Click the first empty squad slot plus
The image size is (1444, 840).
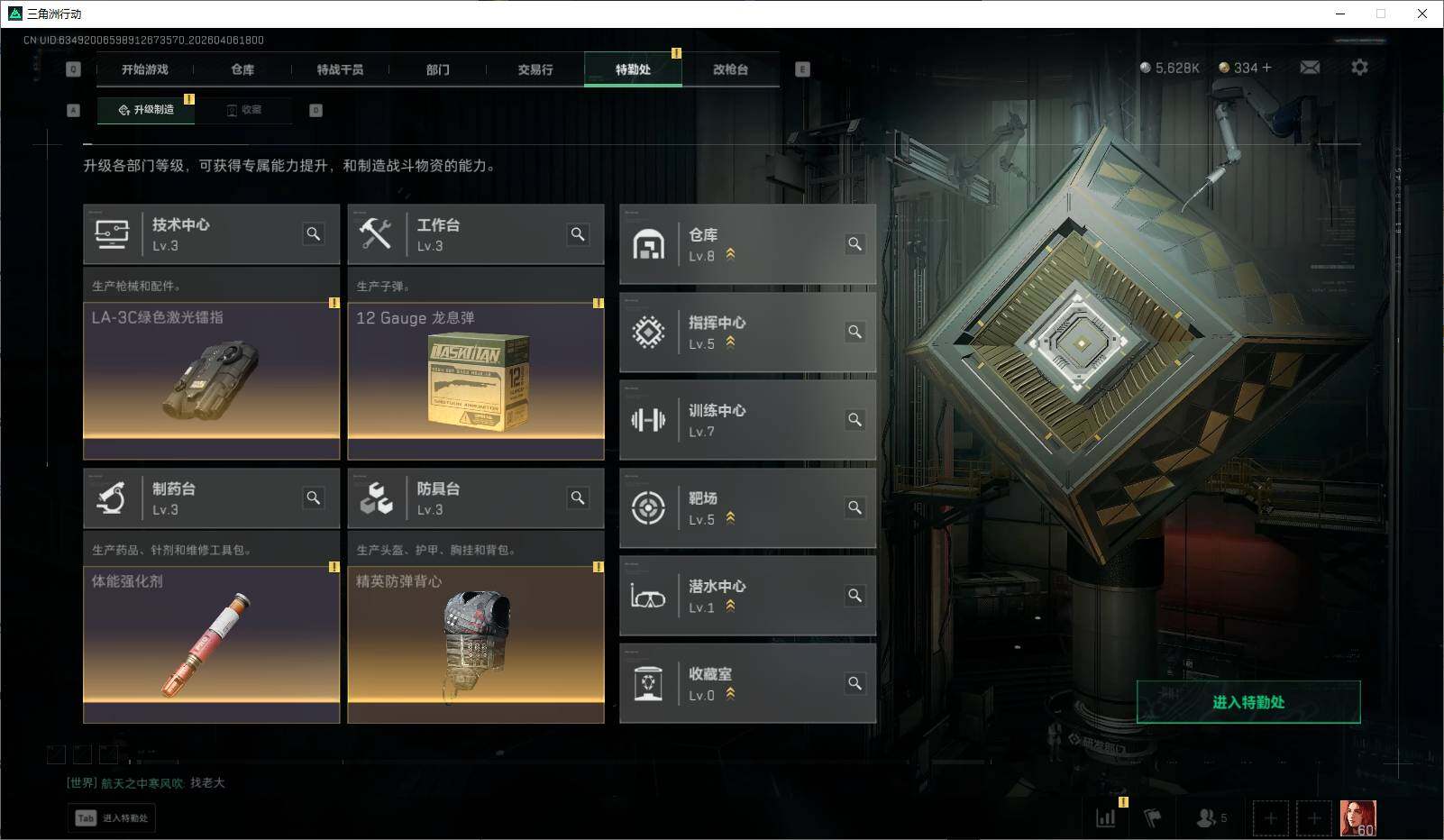click(x=1270, y=818)
